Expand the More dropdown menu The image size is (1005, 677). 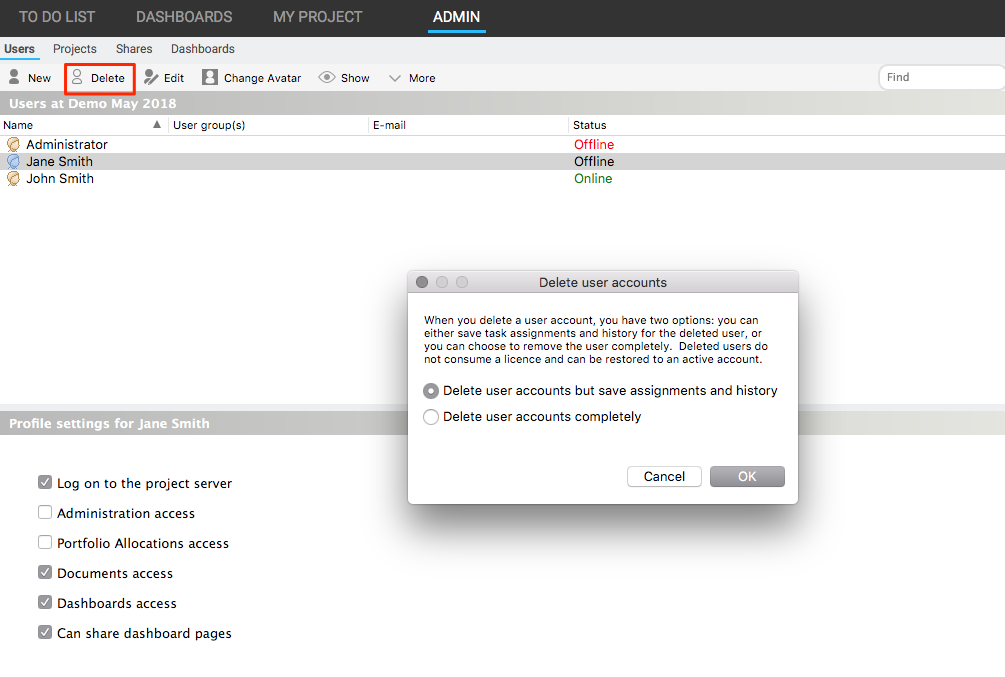click(412, 78)
